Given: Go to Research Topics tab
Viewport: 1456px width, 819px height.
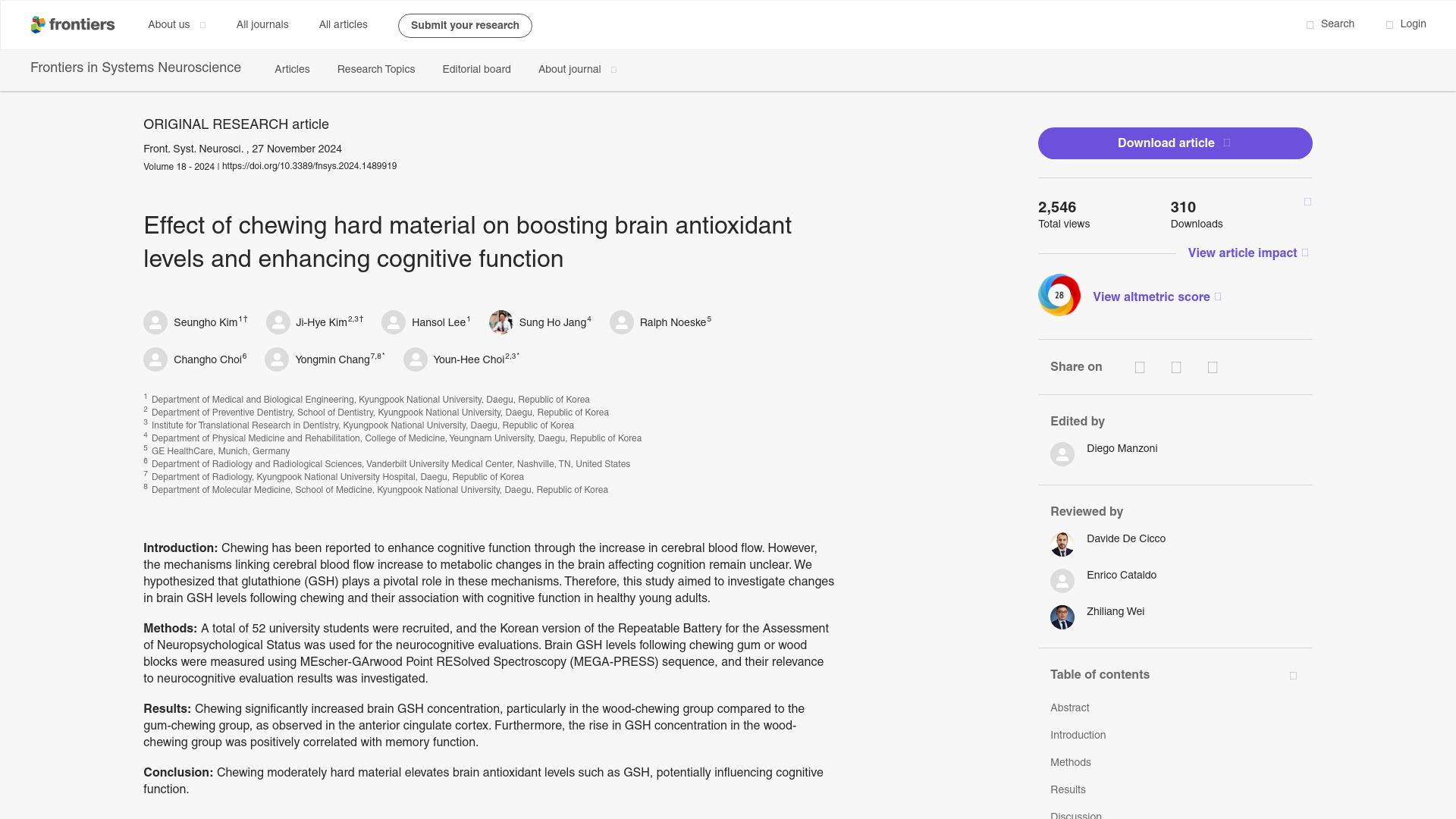Looking at the screenshot, I should click(x=376, y=70).
